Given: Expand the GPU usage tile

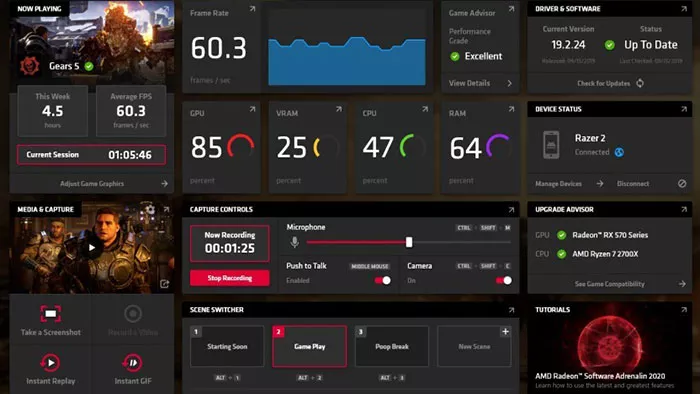Looking at the screenshot, I should [x=252, y=109].
